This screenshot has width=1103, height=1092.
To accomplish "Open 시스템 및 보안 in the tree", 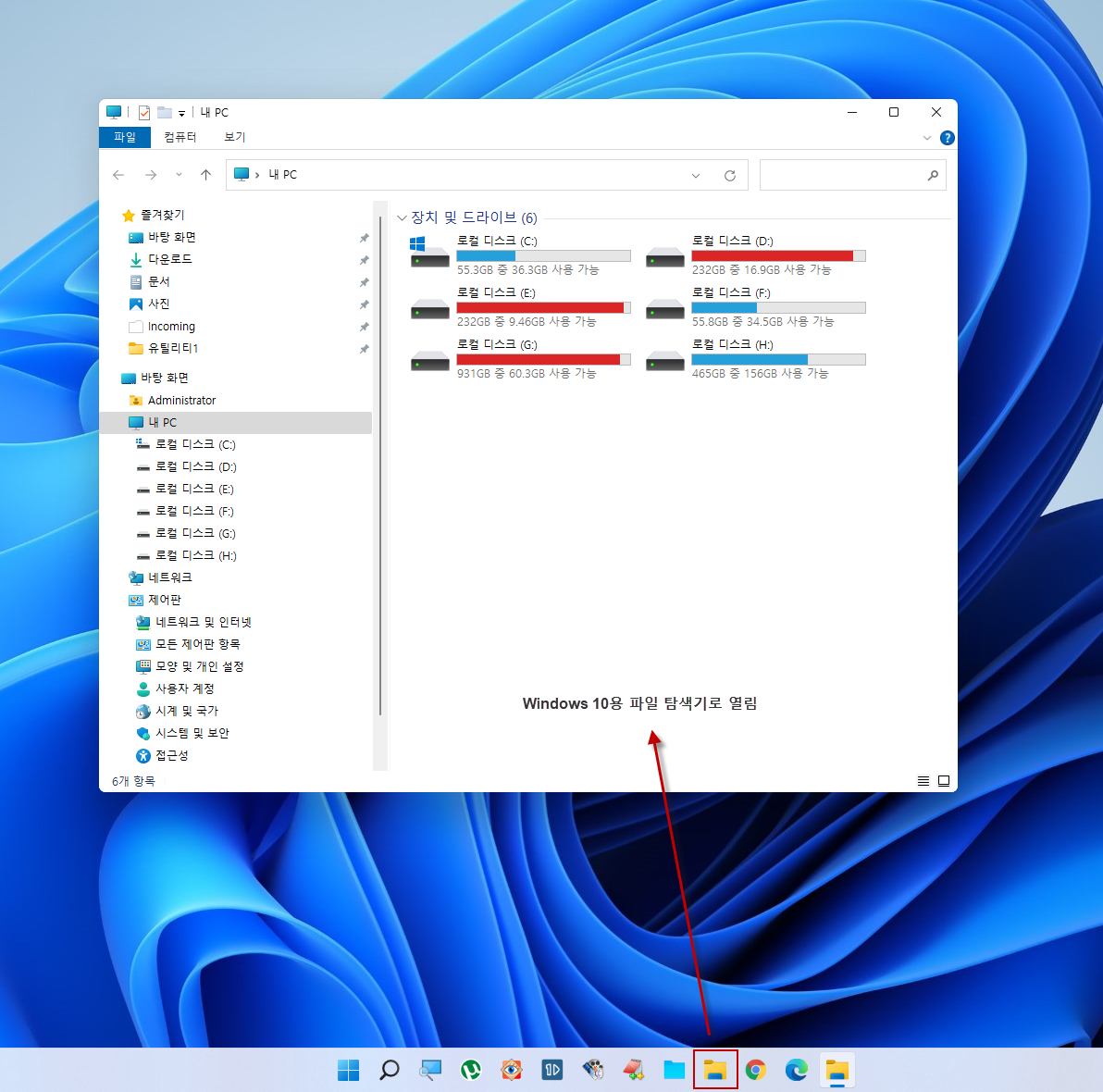I will tap(192, 733).
